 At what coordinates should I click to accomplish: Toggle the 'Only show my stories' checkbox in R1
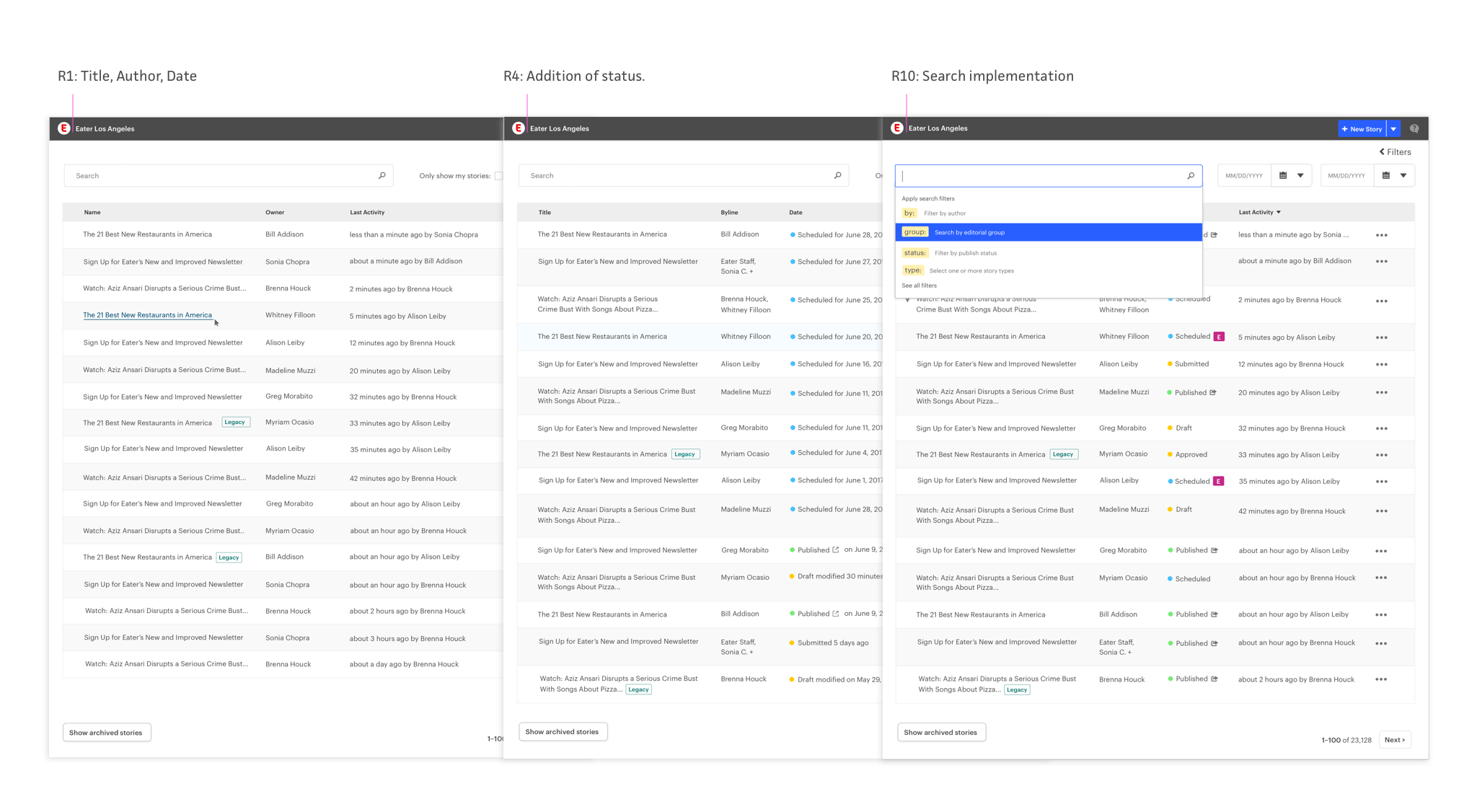coord(498,176)
